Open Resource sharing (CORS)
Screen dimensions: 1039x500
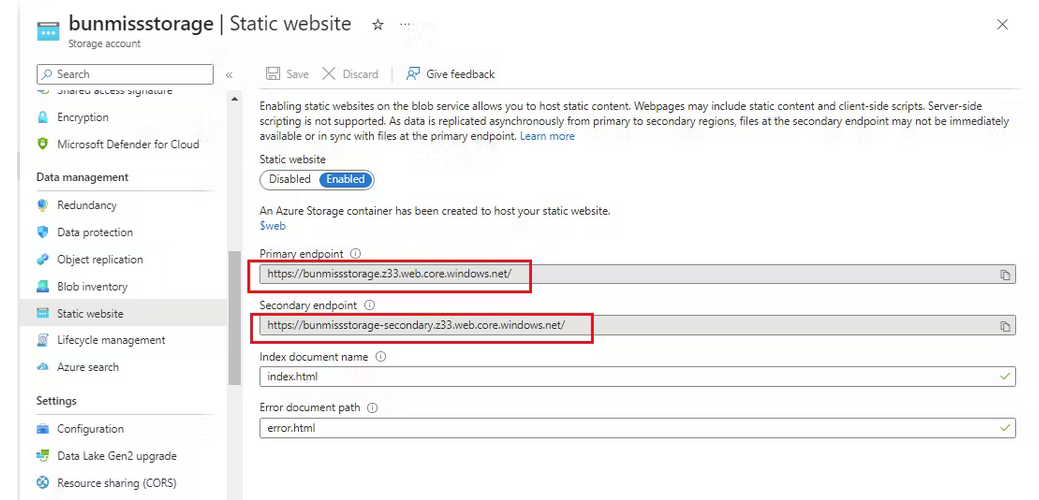117,483
